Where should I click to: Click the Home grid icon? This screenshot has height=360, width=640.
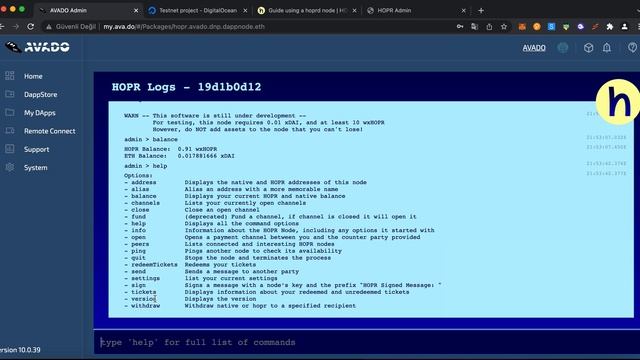click(10, 76)
